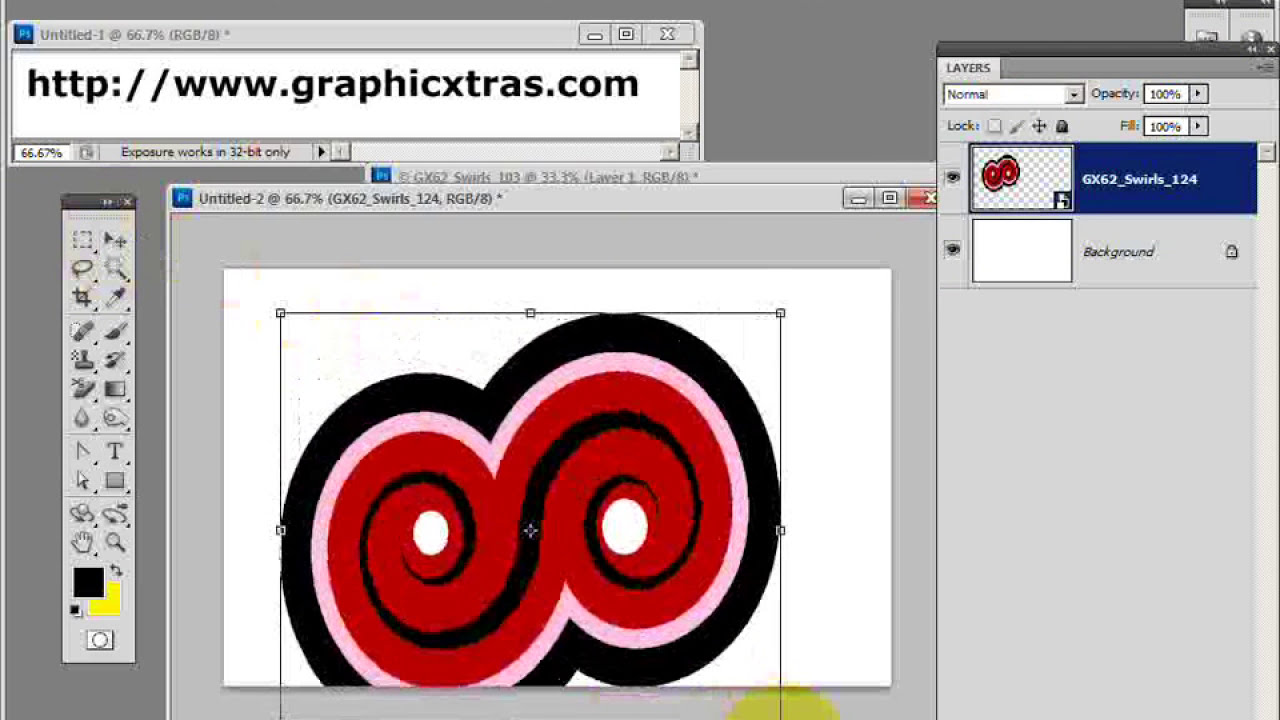The image size is (1280, 720).
Task: Open the Layers panel options menu
Action: point(1266,67)
